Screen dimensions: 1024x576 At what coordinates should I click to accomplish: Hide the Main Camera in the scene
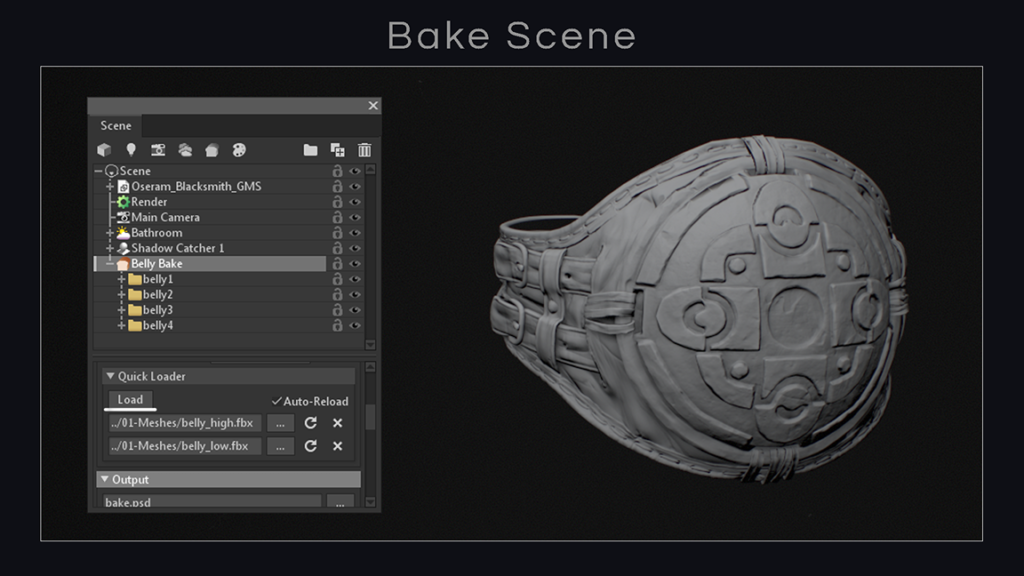(x=354, y=218)
